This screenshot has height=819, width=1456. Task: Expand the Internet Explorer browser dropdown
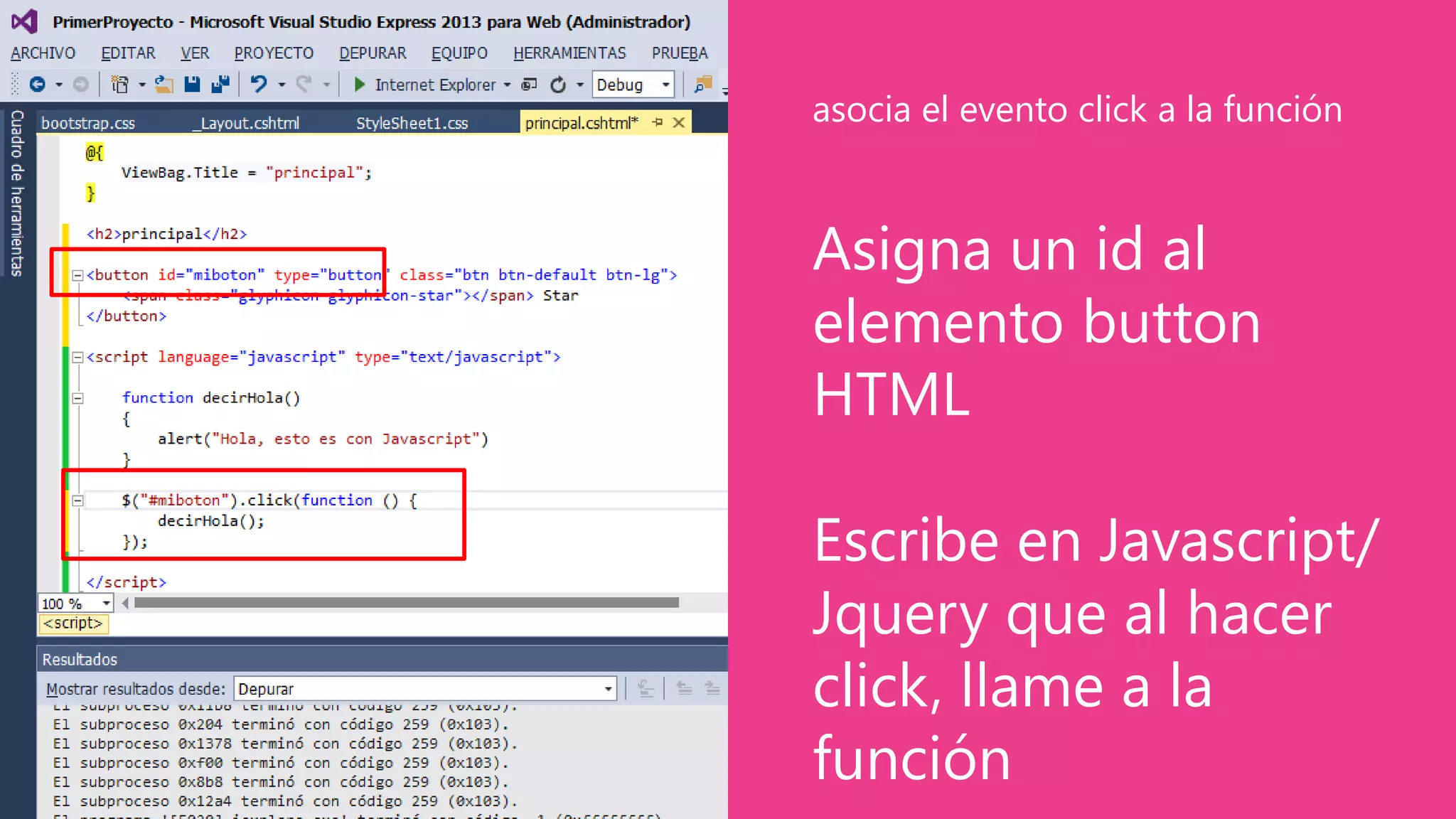[x=507, y=85]
